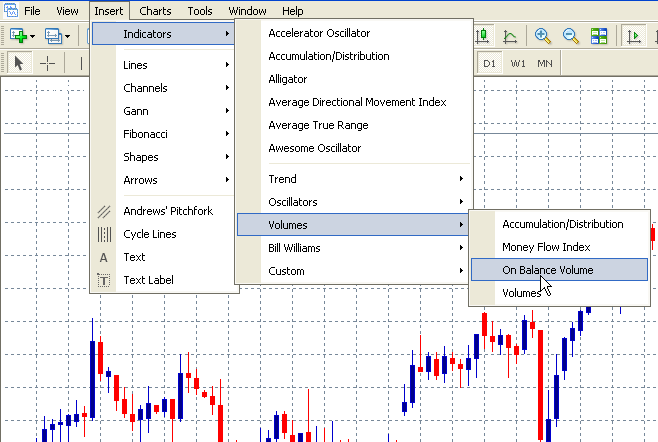Screen dimensions: 658x442
Task: Select Money Flow Index indicator
Action: click(x=560, y=247)
